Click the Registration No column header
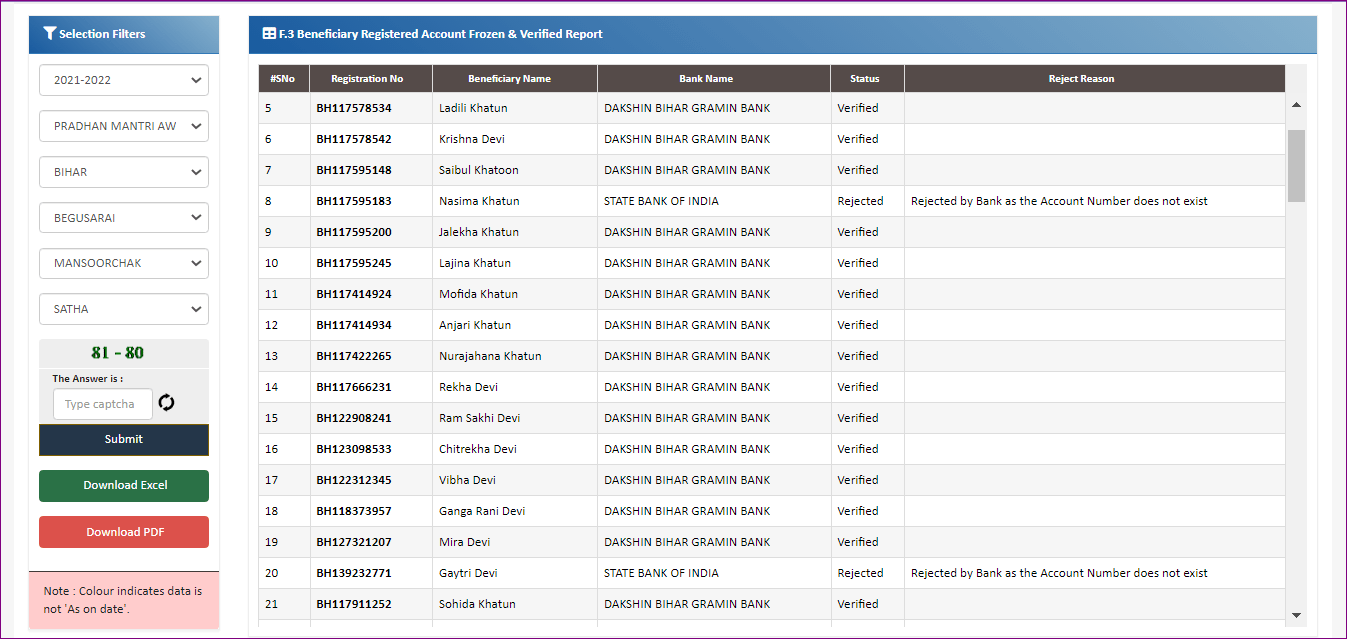Screen dimensions: 1347x639 tap(367, 79)
